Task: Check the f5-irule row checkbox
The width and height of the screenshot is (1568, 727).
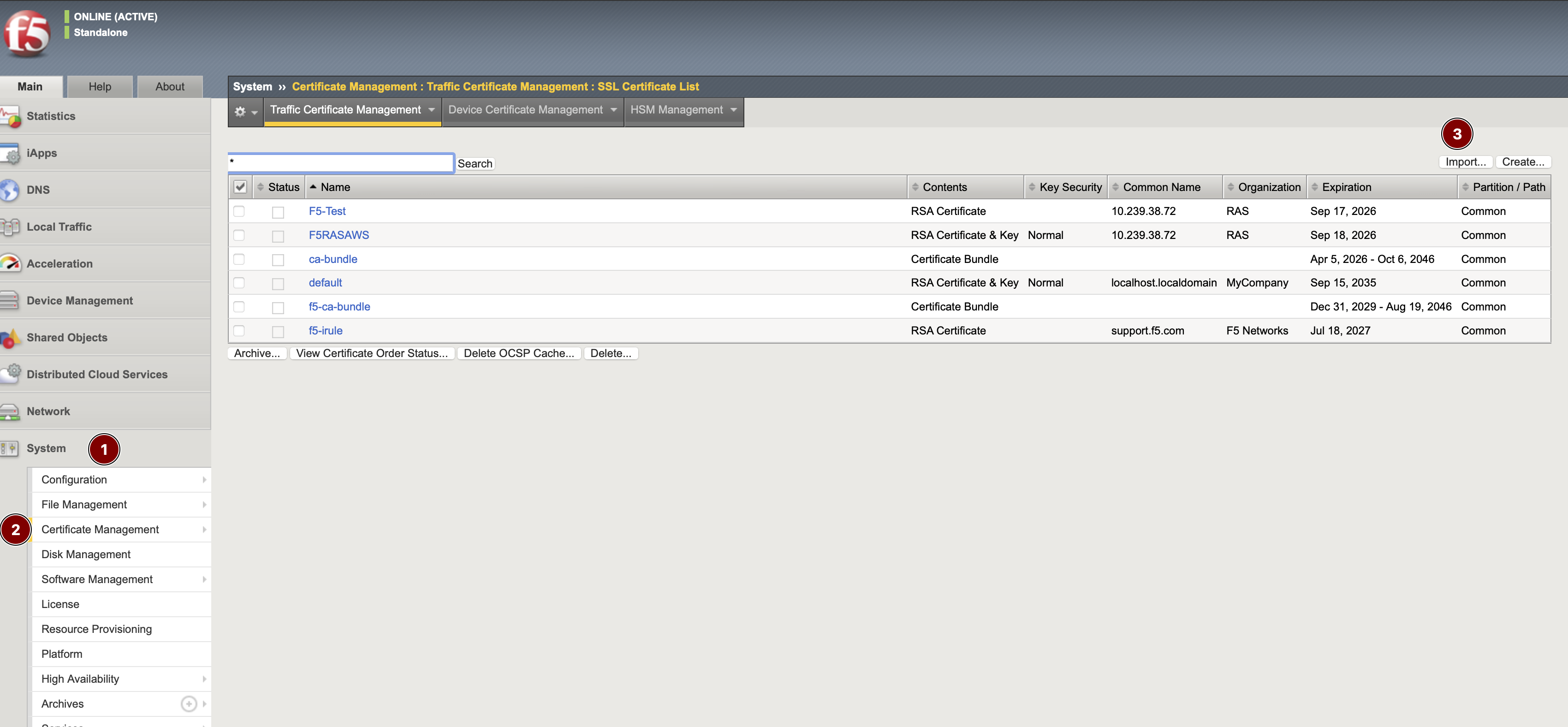Action: (x=239, y=331)
